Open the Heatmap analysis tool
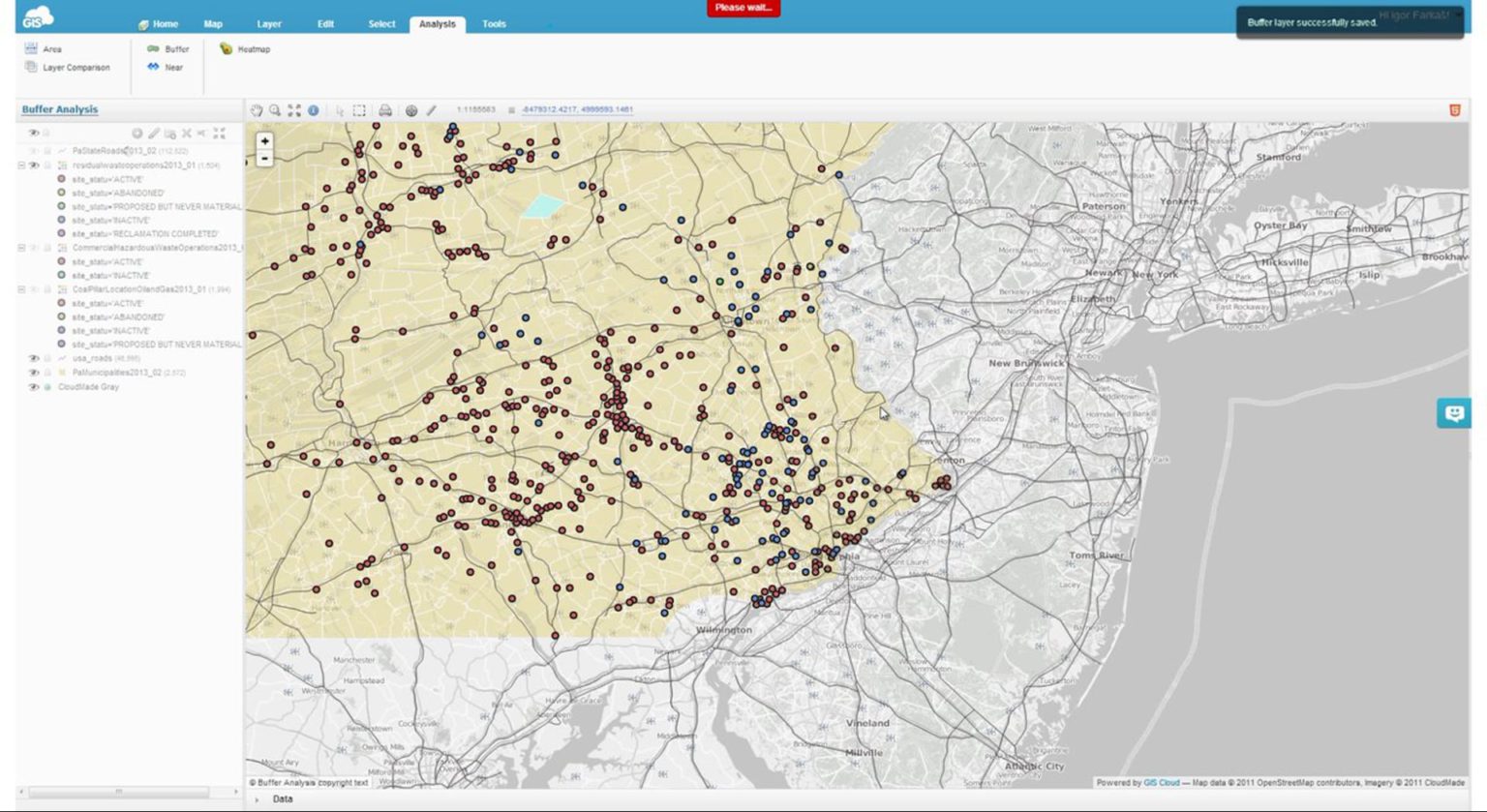Image resolution: width=1487 pixels, height=812 pixels. 245,48
